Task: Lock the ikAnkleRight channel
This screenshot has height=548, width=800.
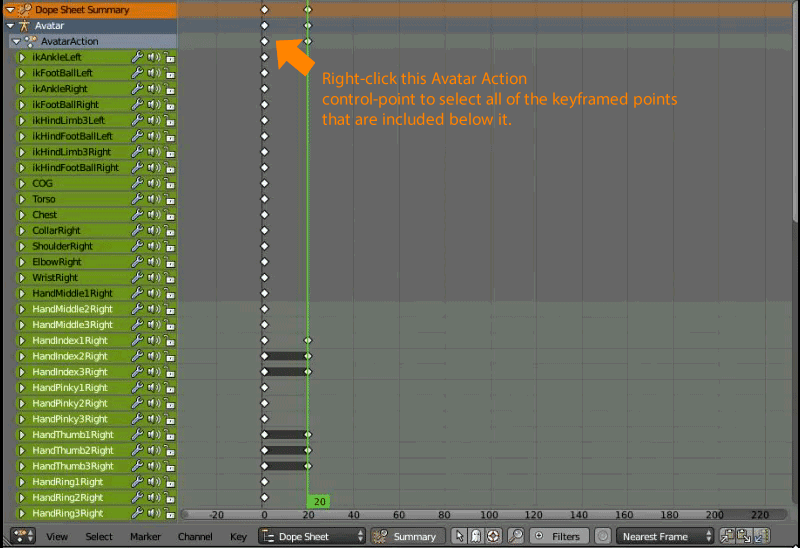Action: tap(169, 89)
